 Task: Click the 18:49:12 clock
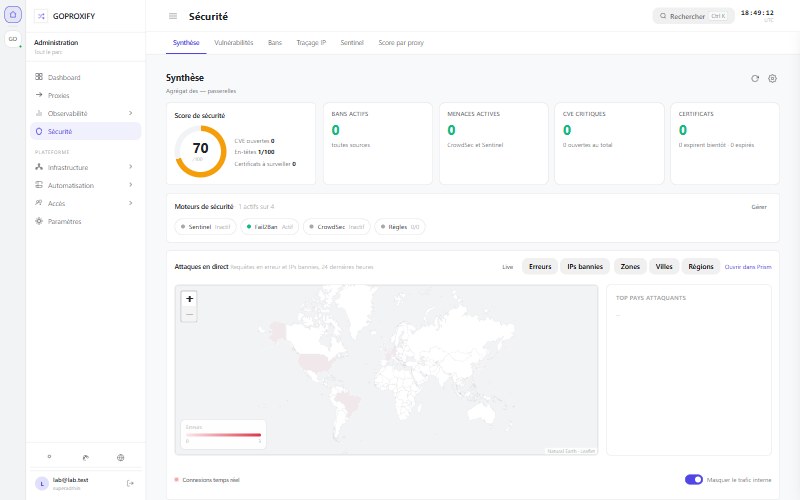(757, 13)
